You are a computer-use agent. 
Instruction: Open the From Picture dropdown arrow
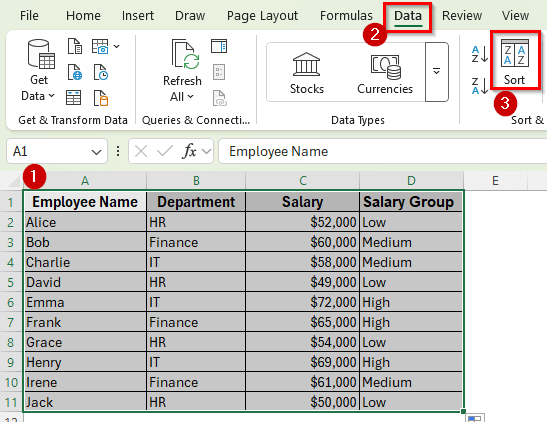click(x=117, y=46)
